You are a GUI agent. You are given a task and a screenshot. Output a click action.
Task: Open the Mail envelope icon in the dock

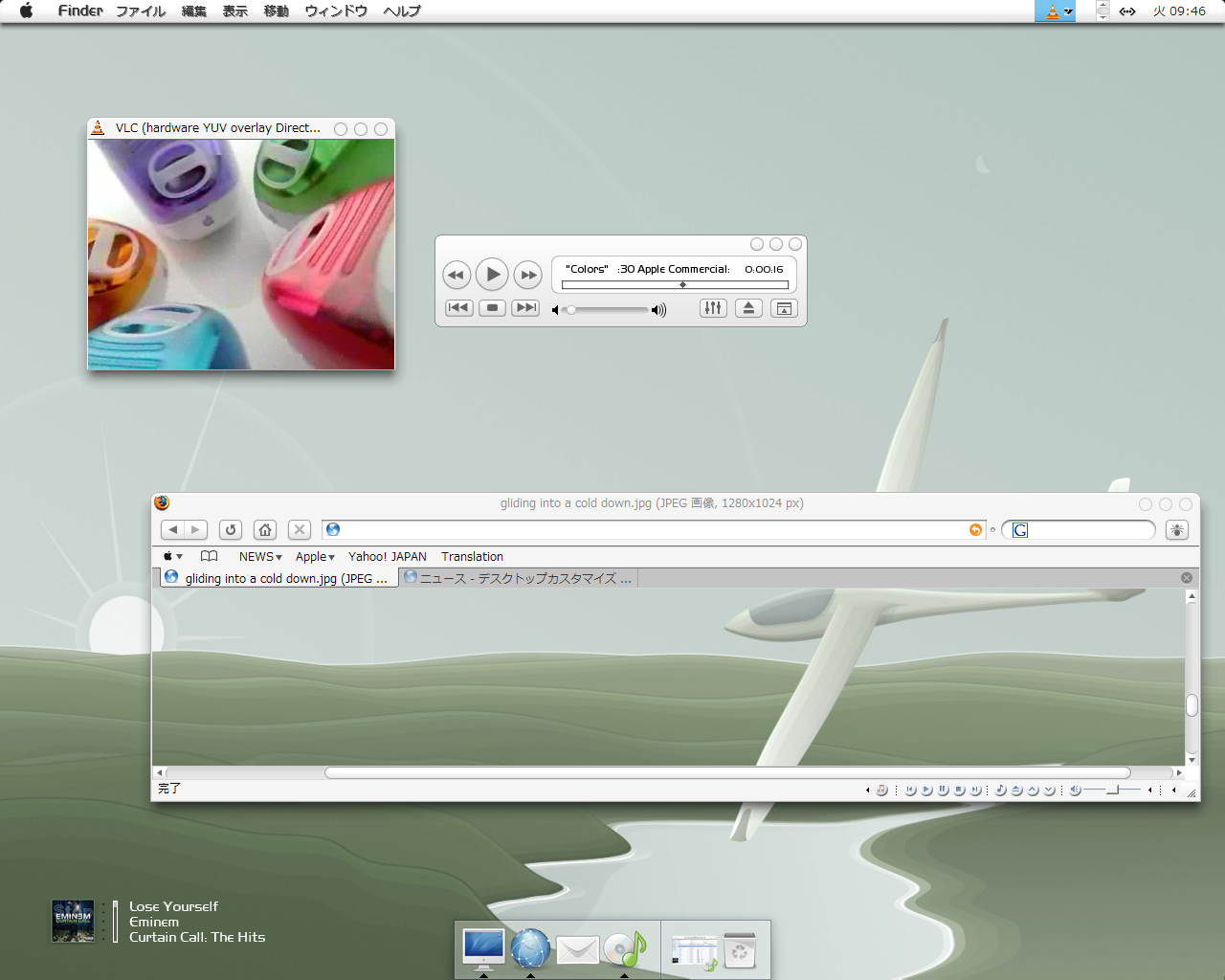point(577,949)
